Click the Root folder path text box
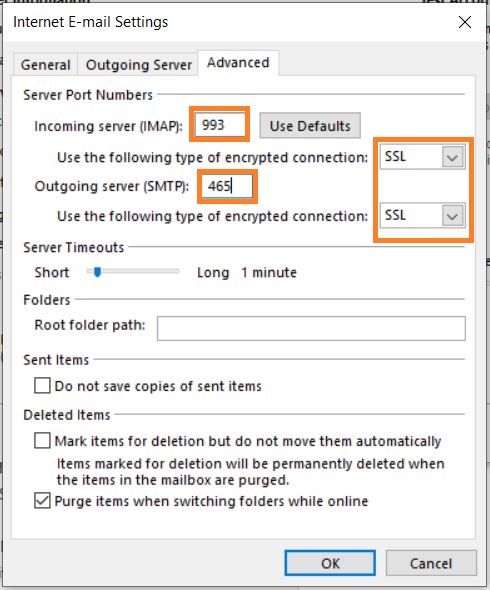 (311, 328)
